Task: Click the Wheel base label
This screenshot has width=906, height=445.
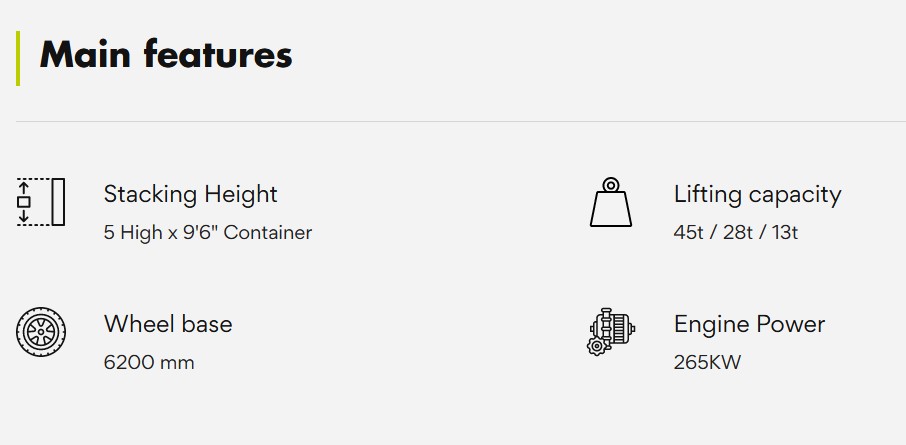Action: coord(168,324)
